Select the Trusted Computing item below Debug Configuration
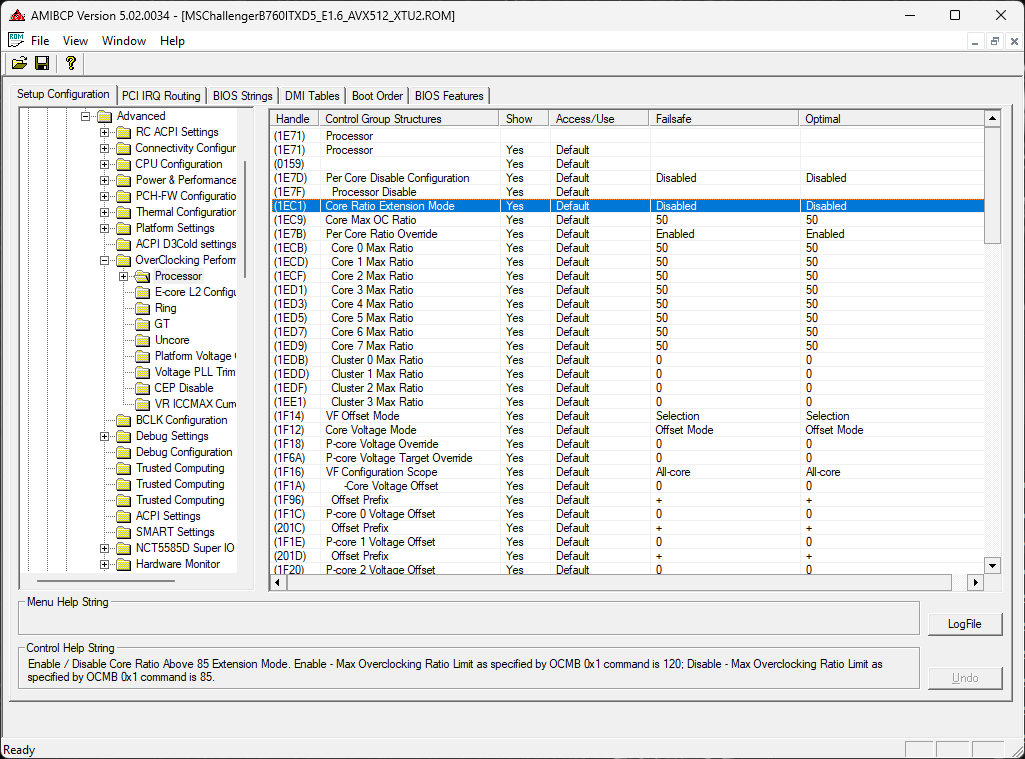Screen dimensions: 1025x759 180,469
